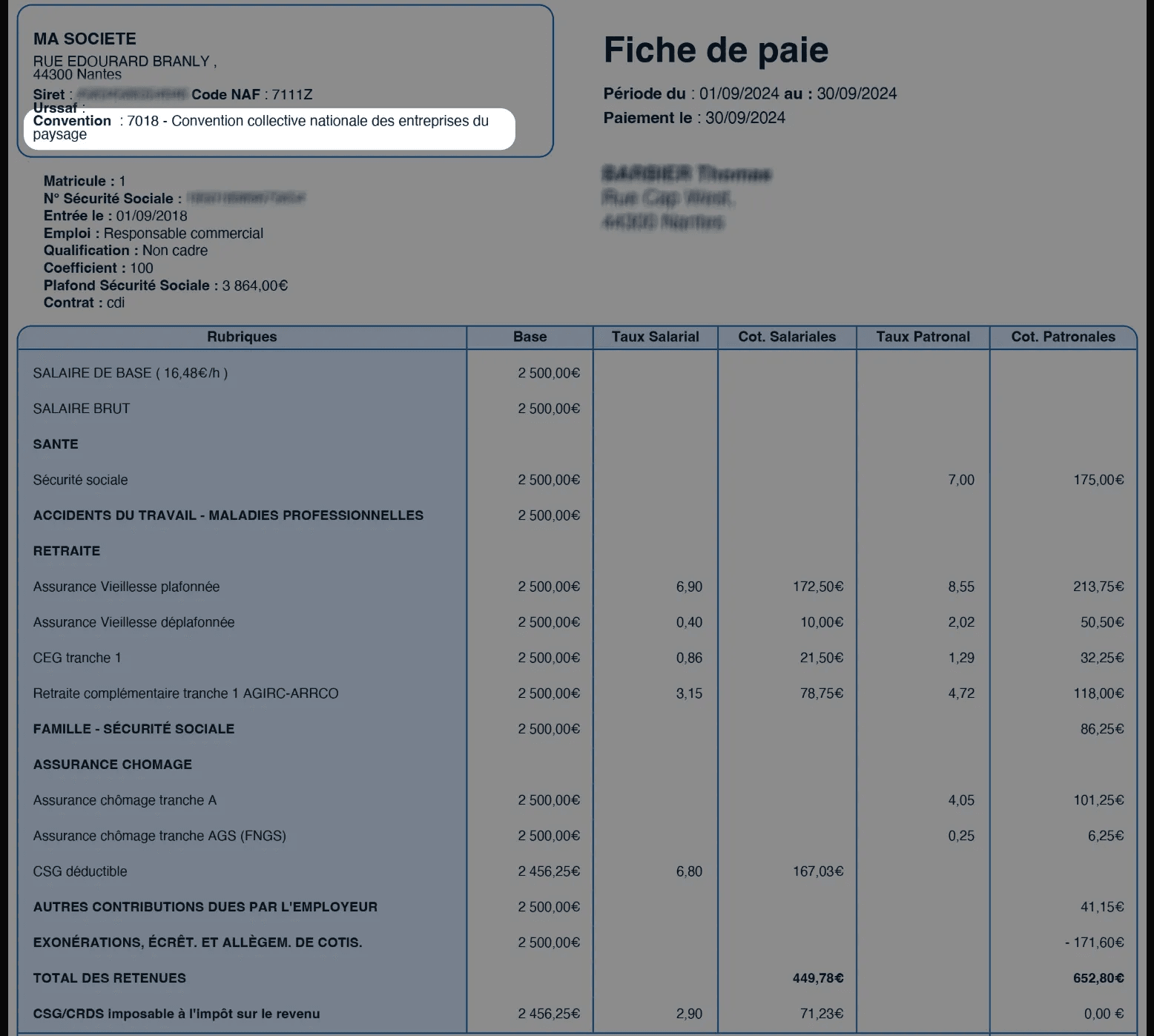Select "Paiement le : 30/09/2024"

coord(694,118)
